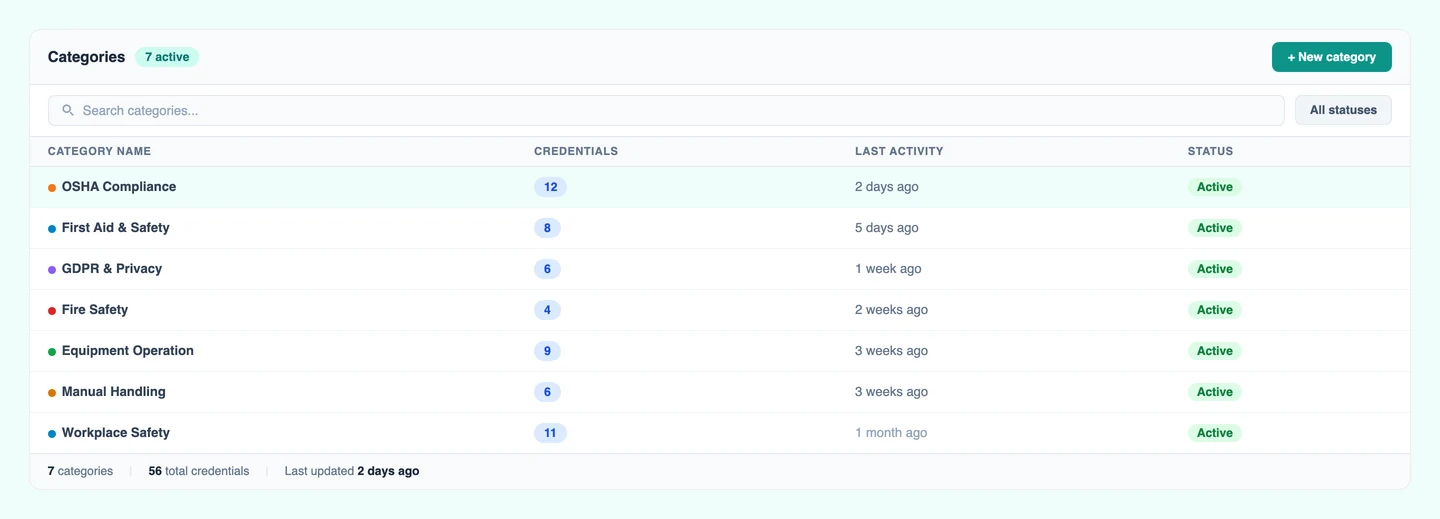
Task: Click the 'Last updated 2 days ago' footer text
Action: pyautogui.click(x=352, y=471)
